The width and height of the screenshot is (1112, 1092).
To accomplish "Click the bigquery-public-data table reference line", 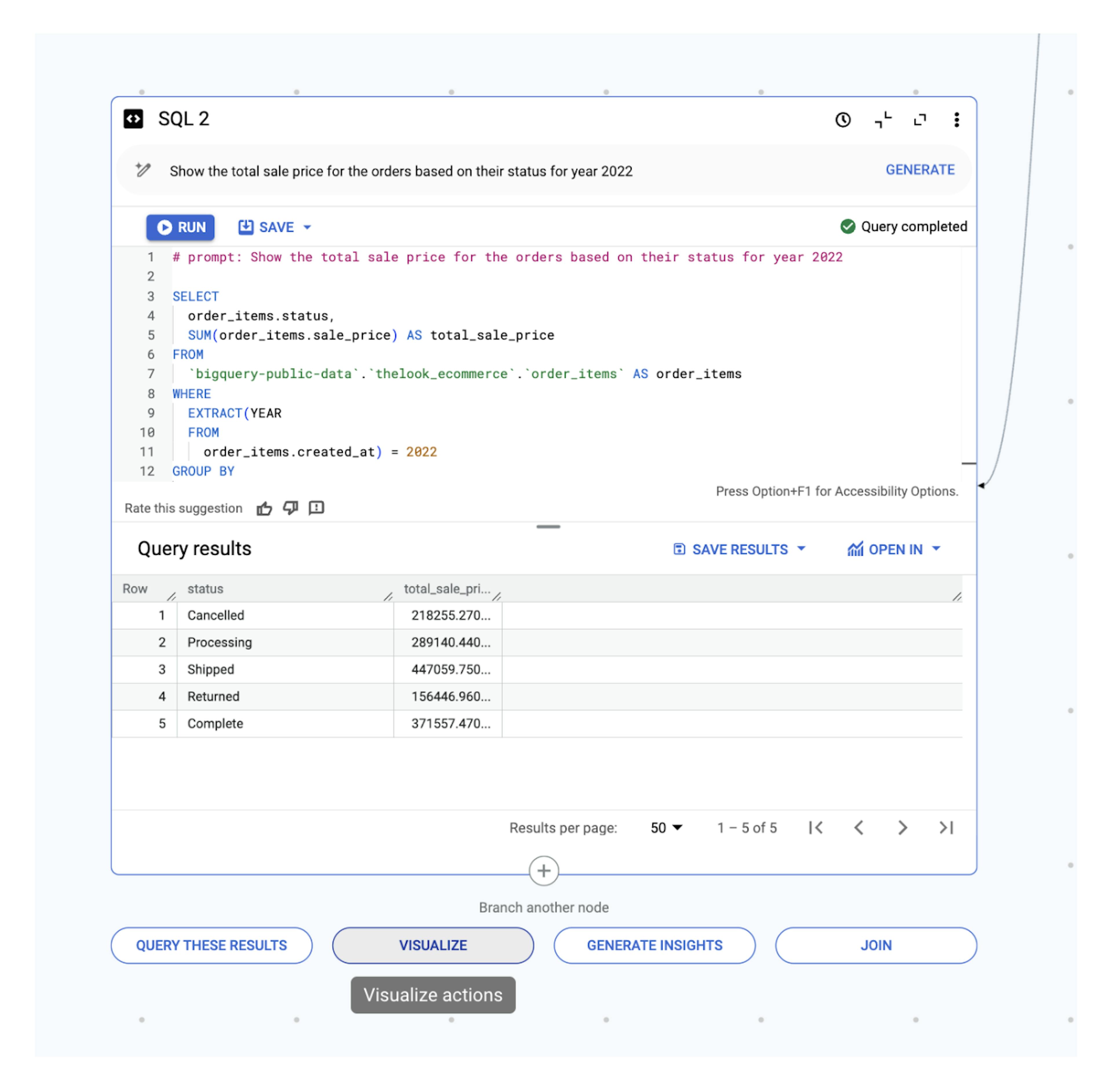I will (x=464, y=374).
